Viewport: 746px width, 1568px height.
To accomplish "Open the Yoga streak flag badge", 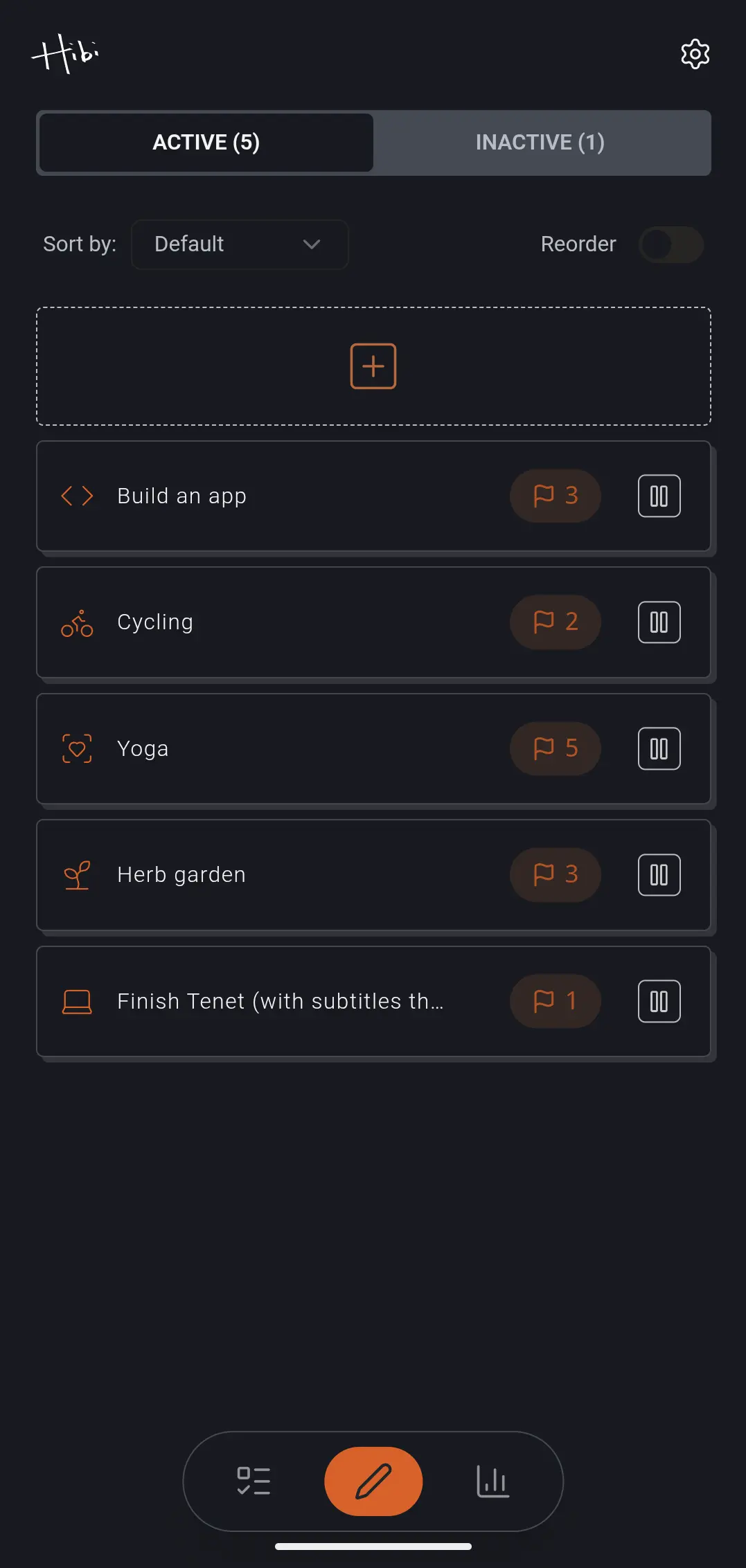I will pos(555,748).
